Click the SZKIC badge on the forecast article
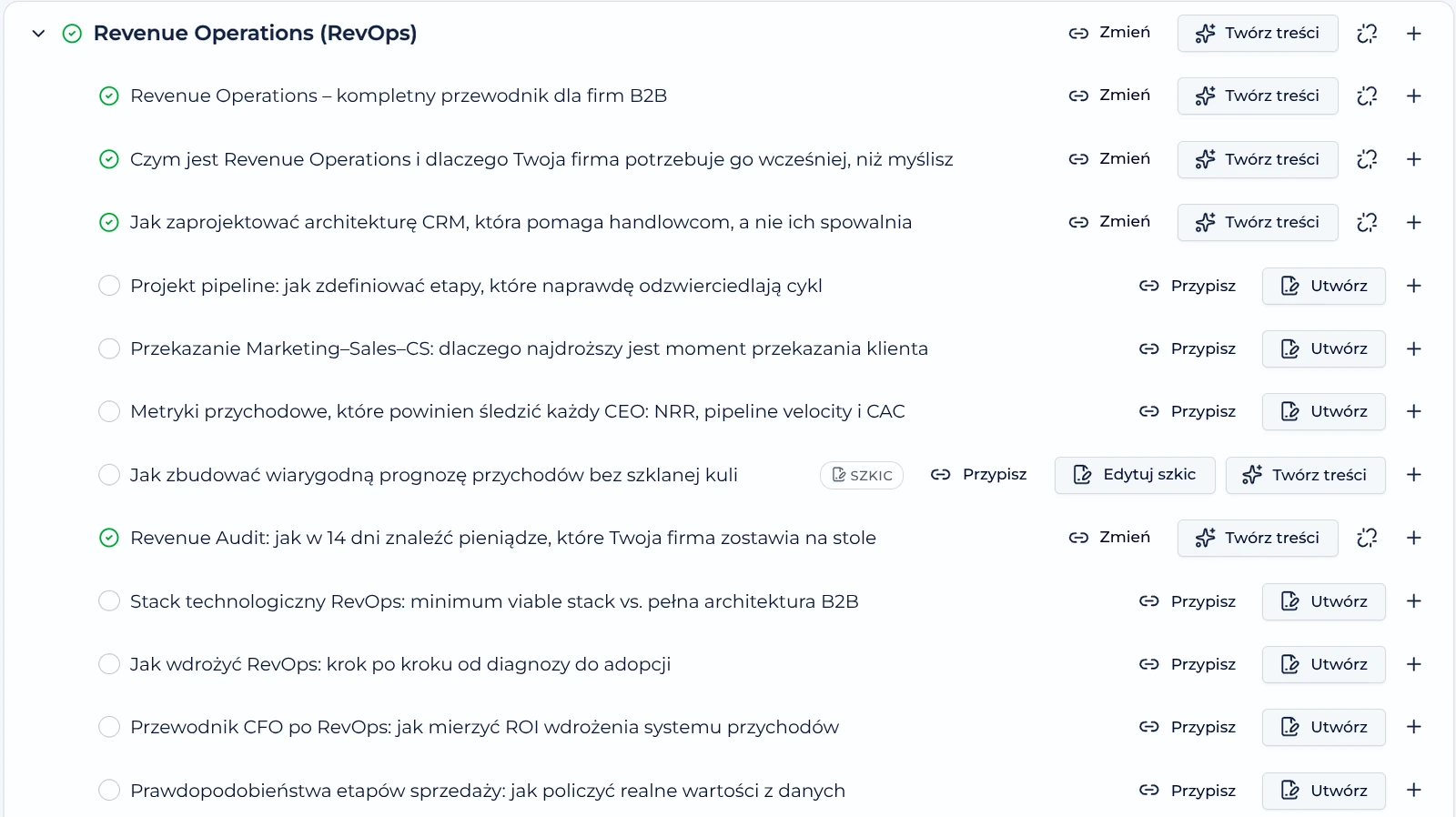 862,475
